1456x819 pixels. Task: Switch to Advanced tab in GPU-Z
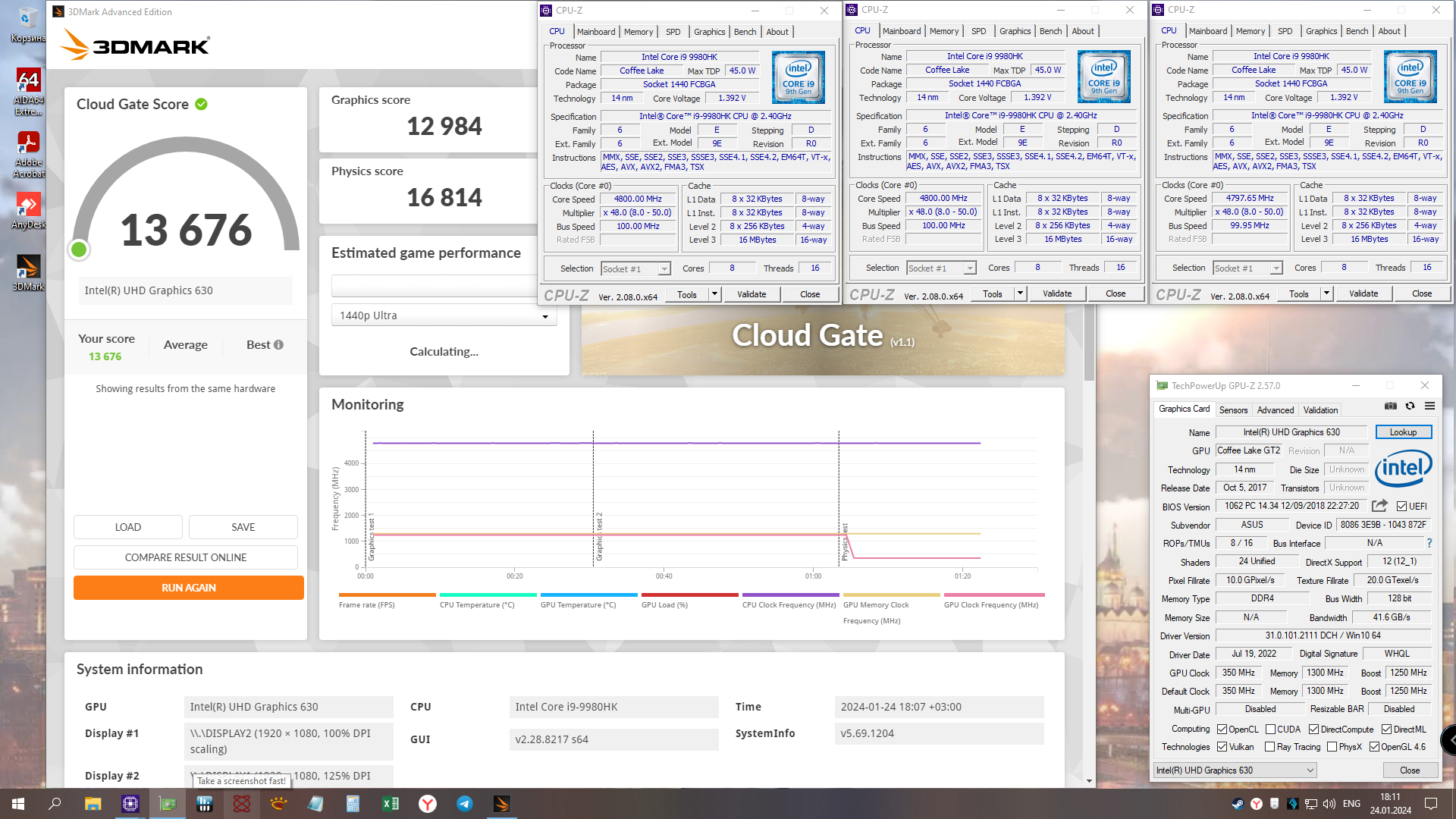[1276, 410]
